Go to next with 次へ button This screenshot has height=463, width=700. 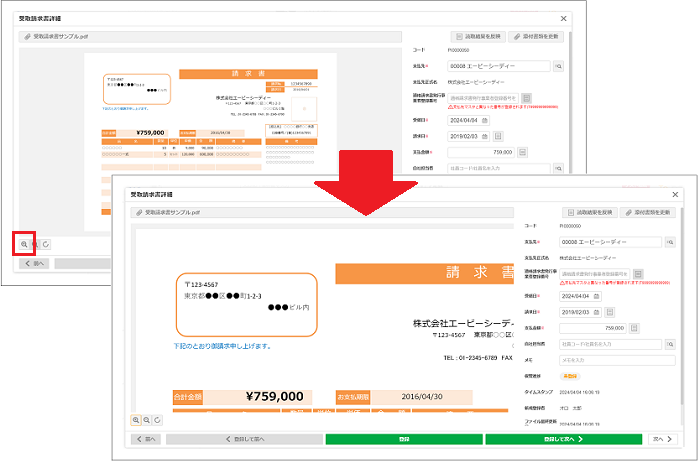(x=662, y=439)
